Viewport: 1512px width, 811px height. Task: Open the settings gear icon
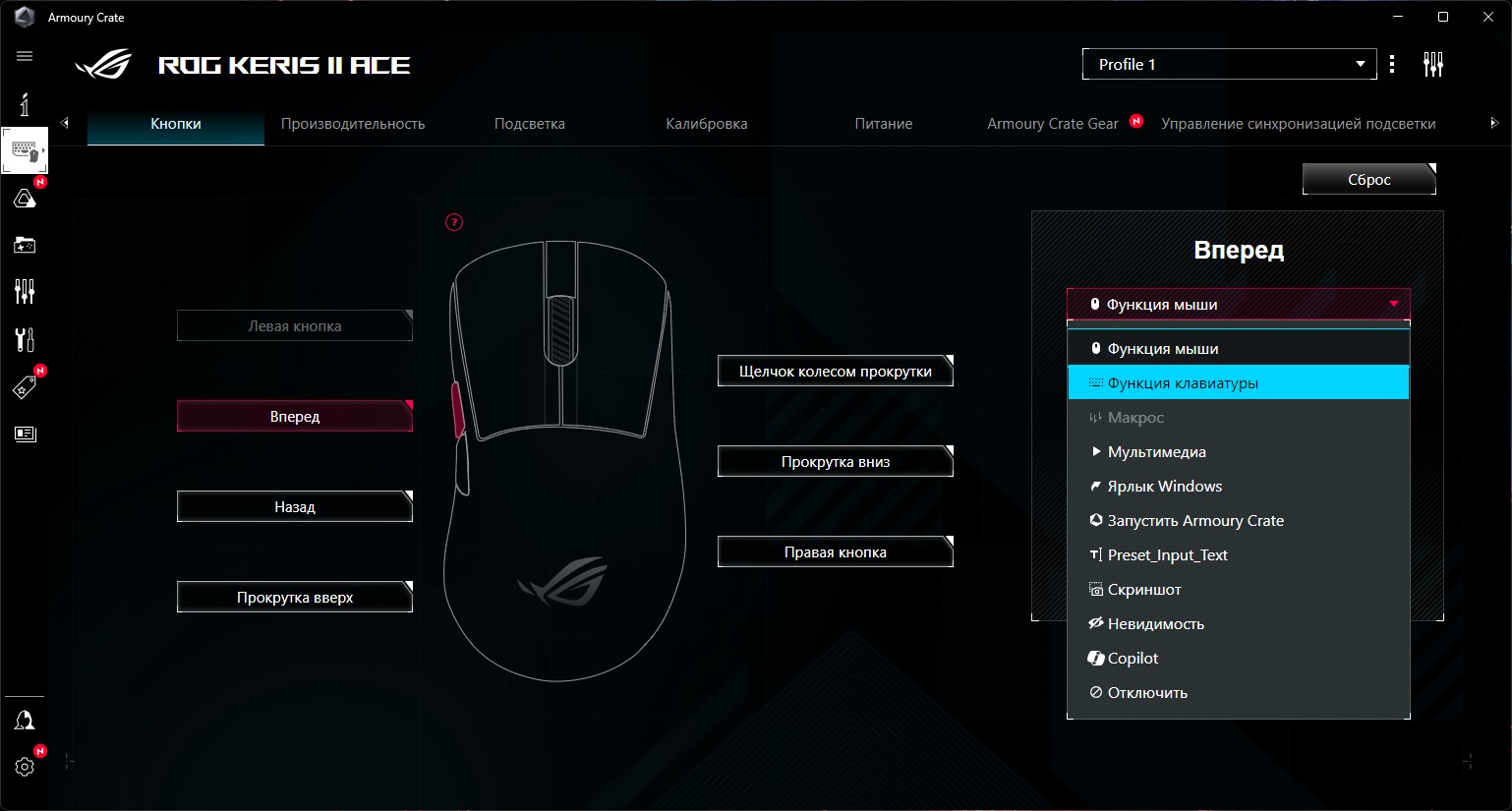point(25,767)
